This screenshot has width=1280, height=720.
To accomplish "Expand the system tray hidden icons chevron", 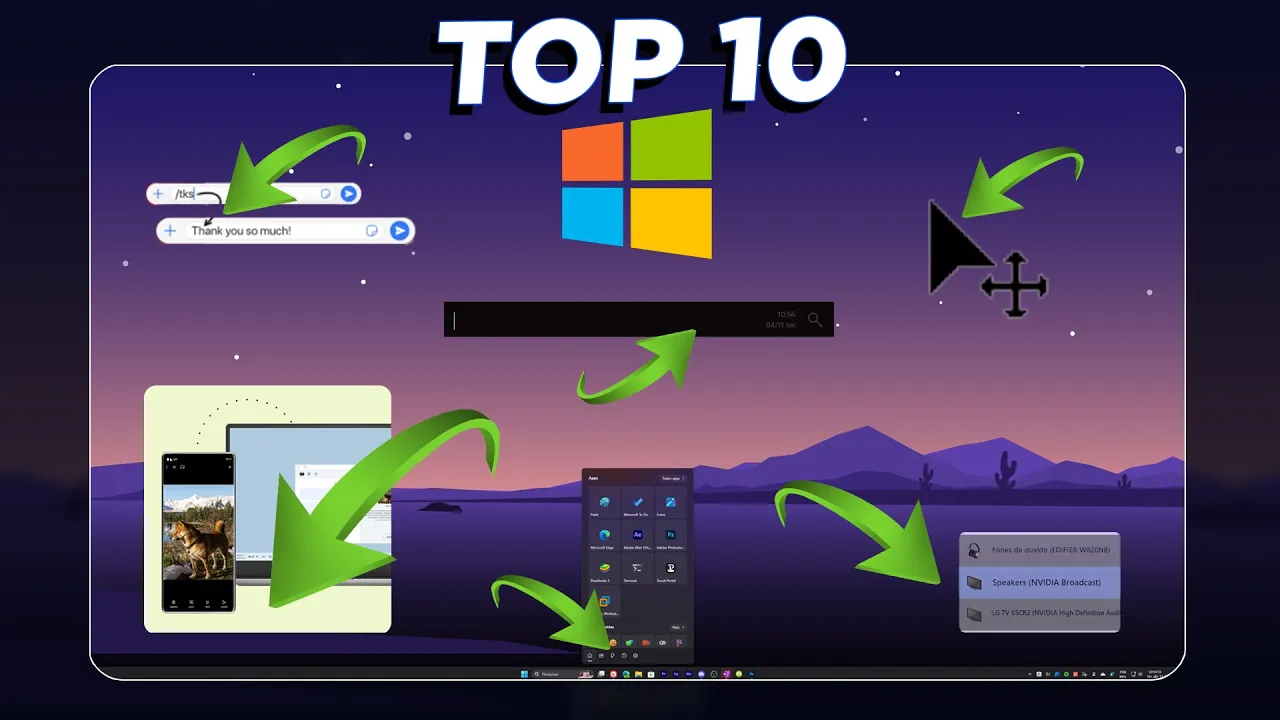I will coord(1029,674).
